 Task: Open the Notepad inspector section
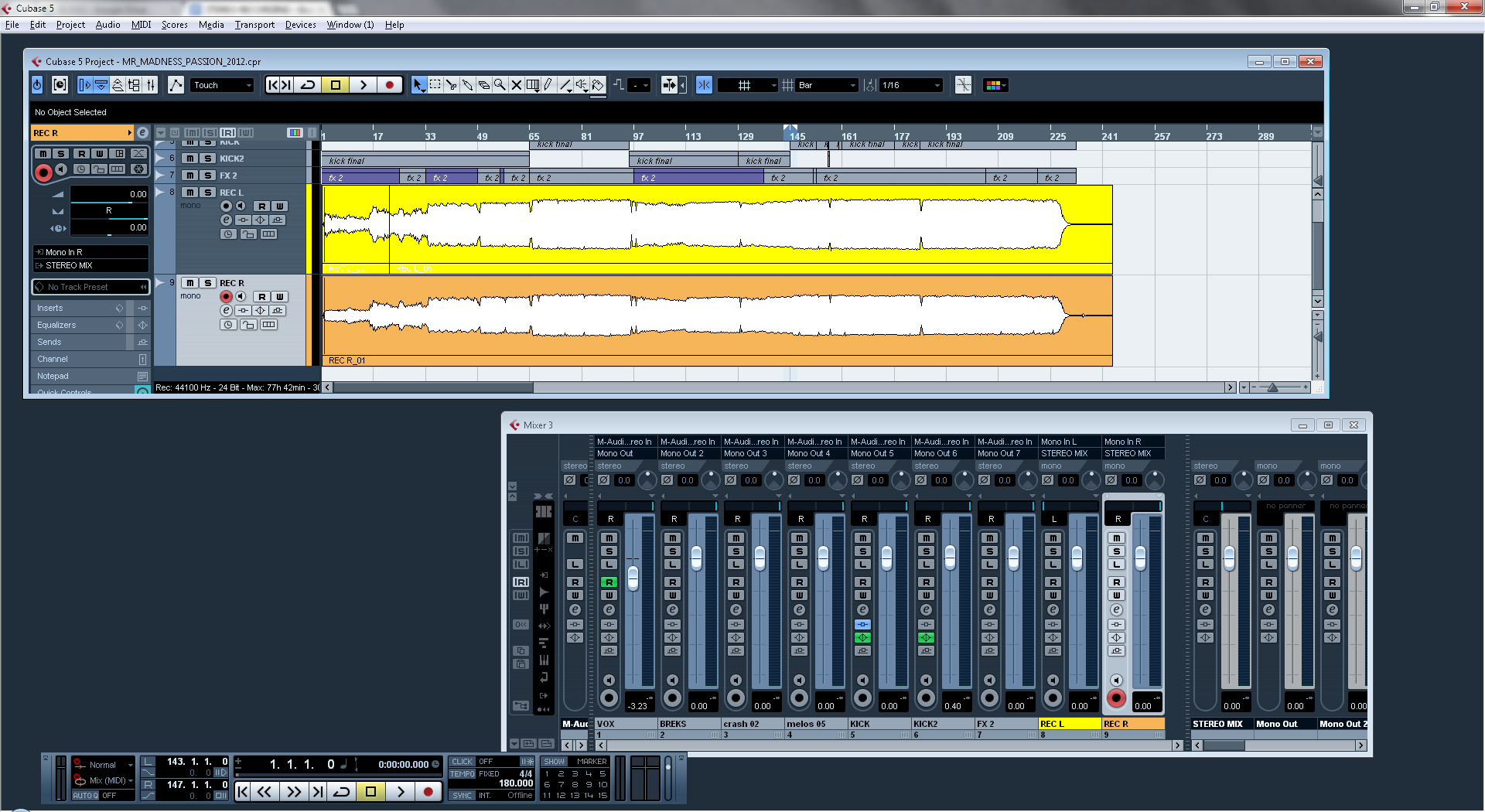click(x=90, y=377)
